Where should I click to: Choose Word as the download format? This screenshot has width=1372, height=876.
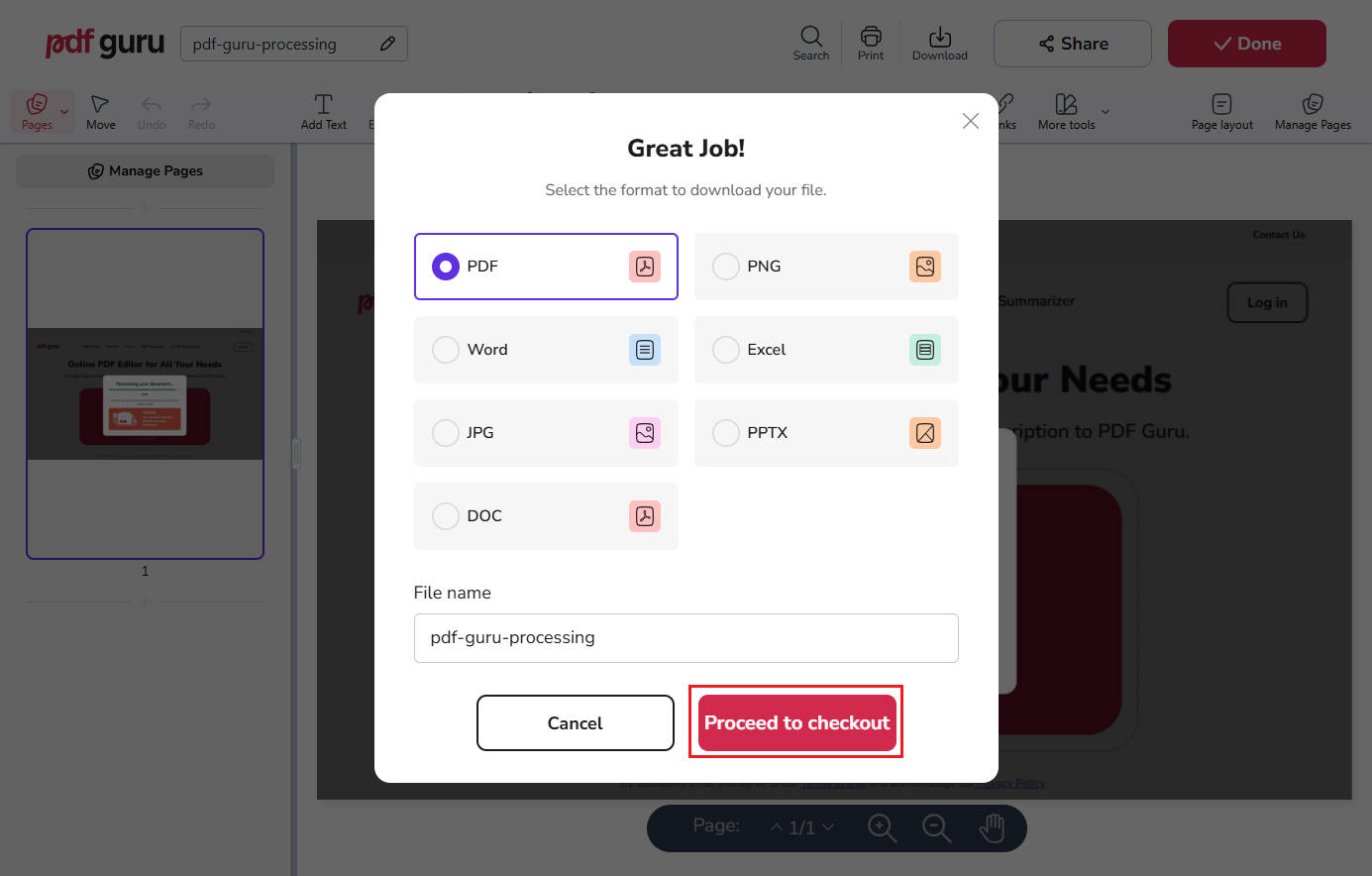pos(546,350)
